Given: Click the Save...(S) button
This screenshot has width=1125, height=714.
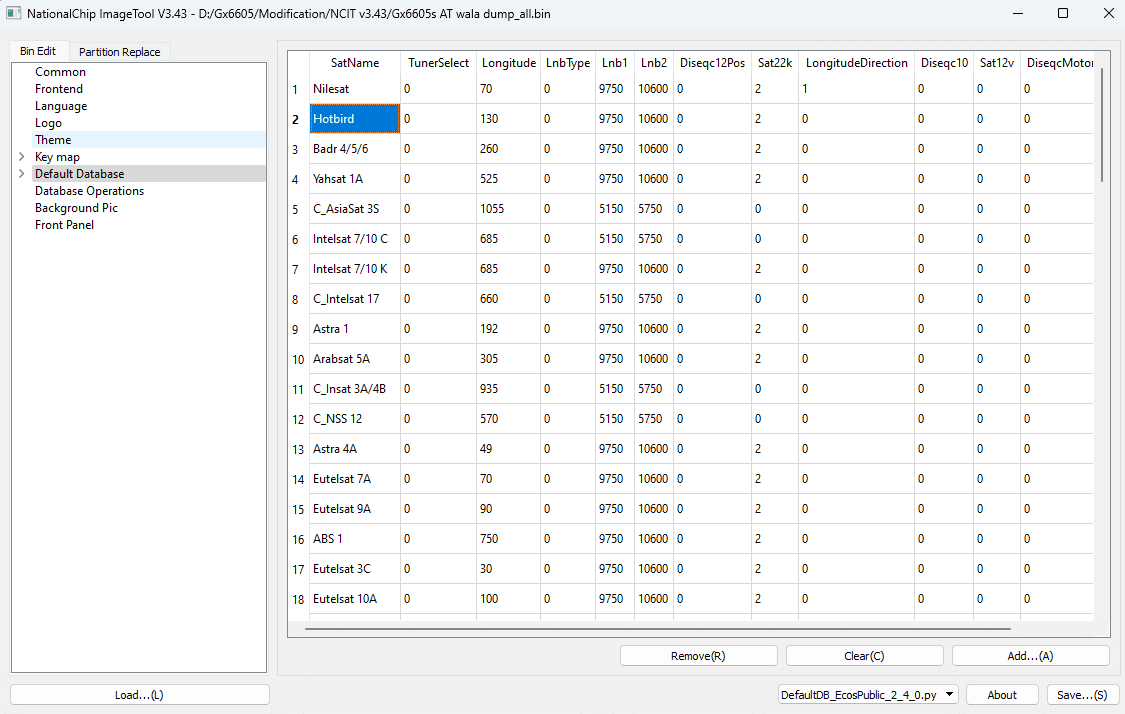Looking at the screenshot, I should [1082, 694].
